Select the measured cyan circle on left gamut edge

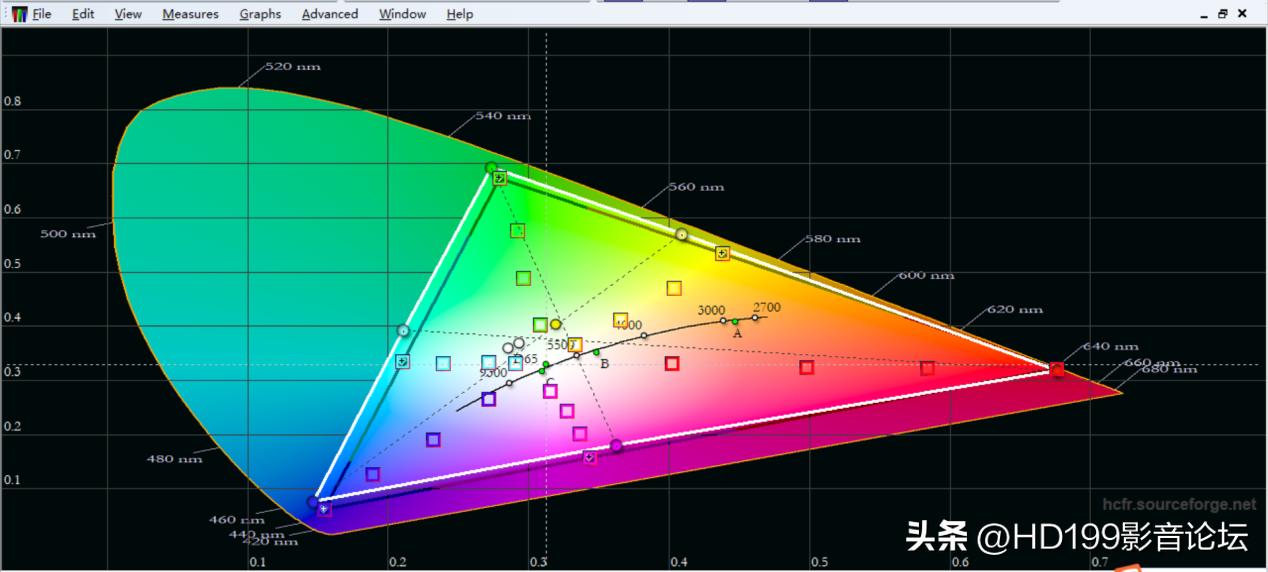pos(403,330)
